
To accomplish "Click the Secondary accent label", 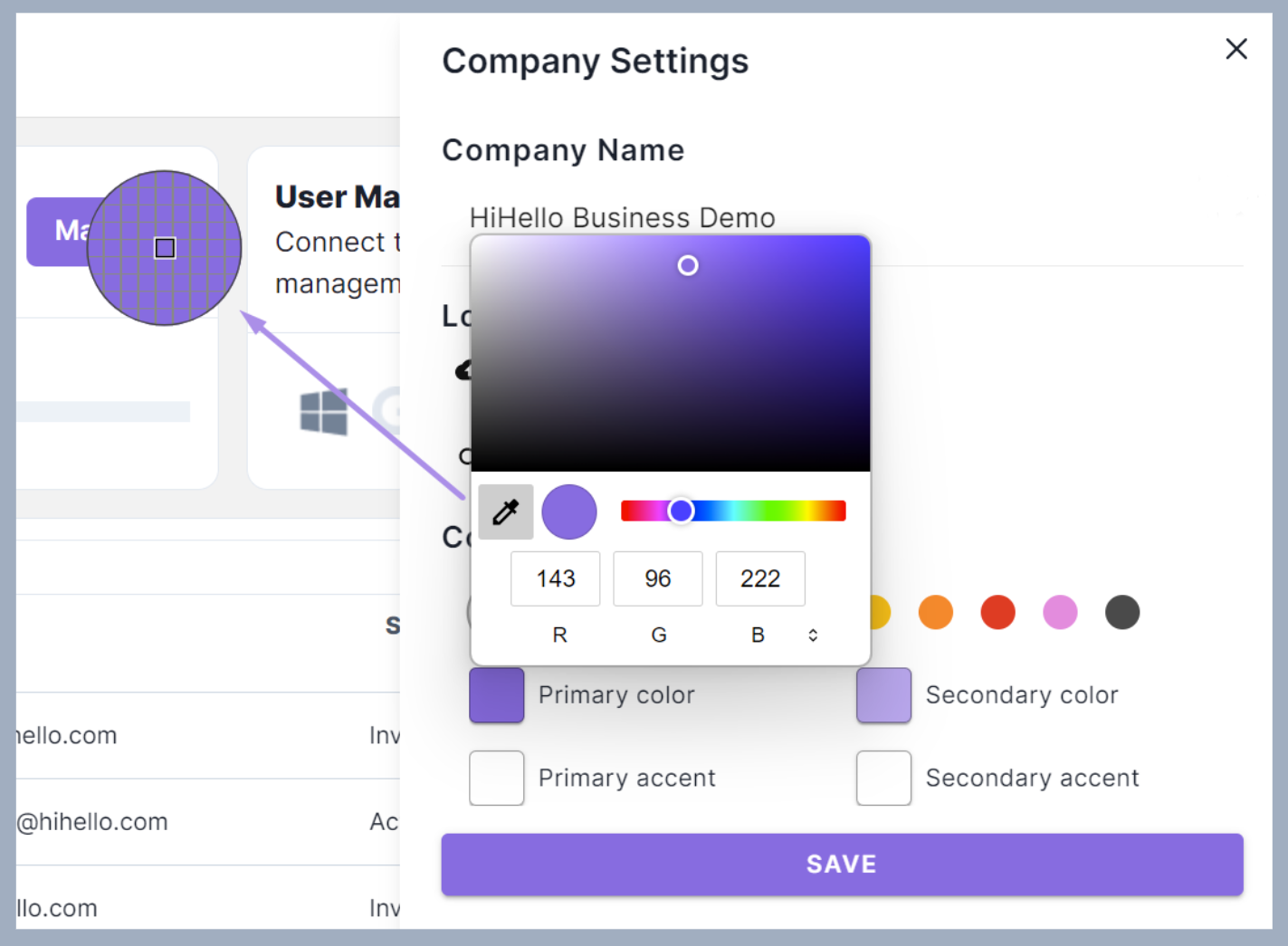I will tap(1032, 778).
